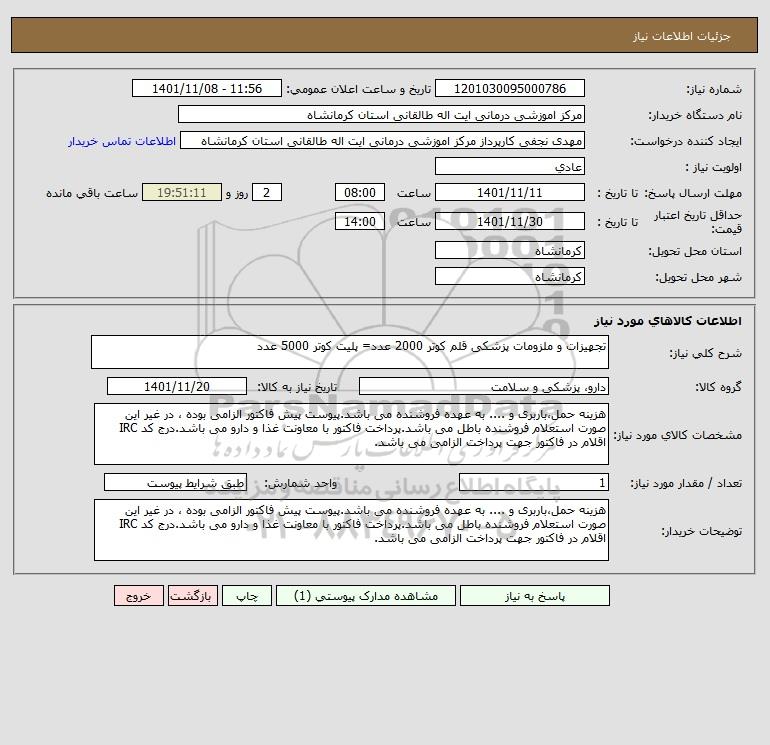Click the remaining days field 2
This screenshot has width=770, height=745.
point(267,193)
